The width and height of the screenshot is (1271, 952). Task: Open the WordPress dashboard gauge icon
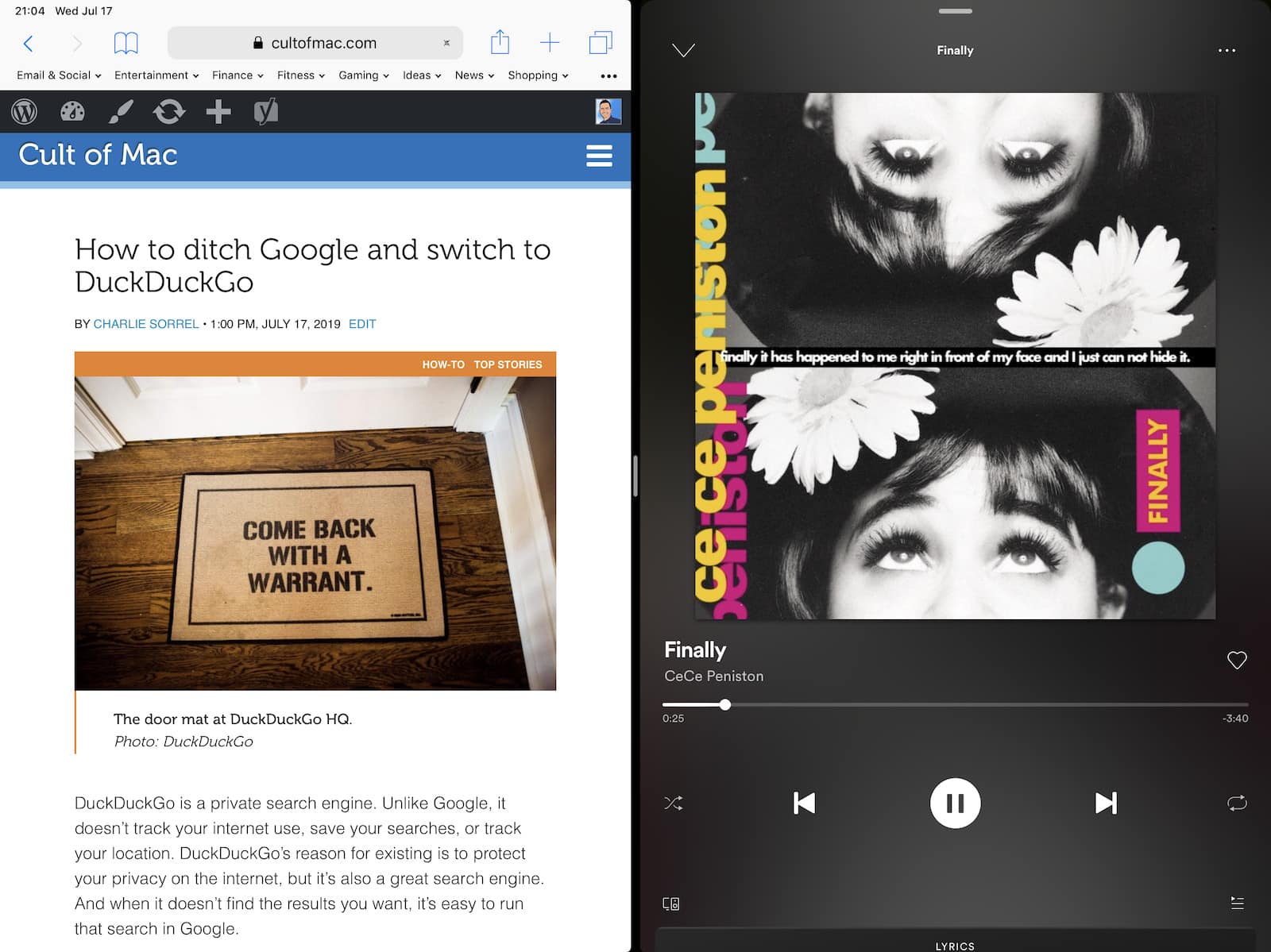click(x=72, y=112)
